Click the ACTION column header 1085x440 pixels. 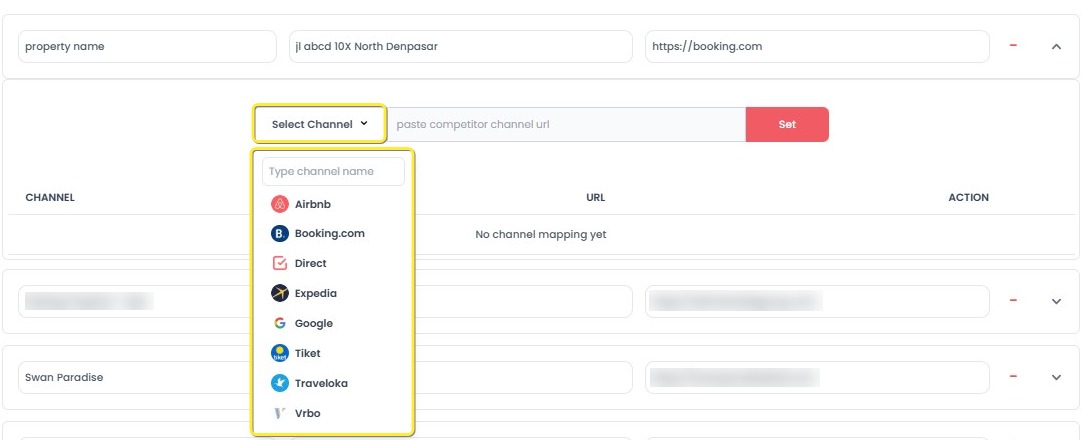point(969,197)
